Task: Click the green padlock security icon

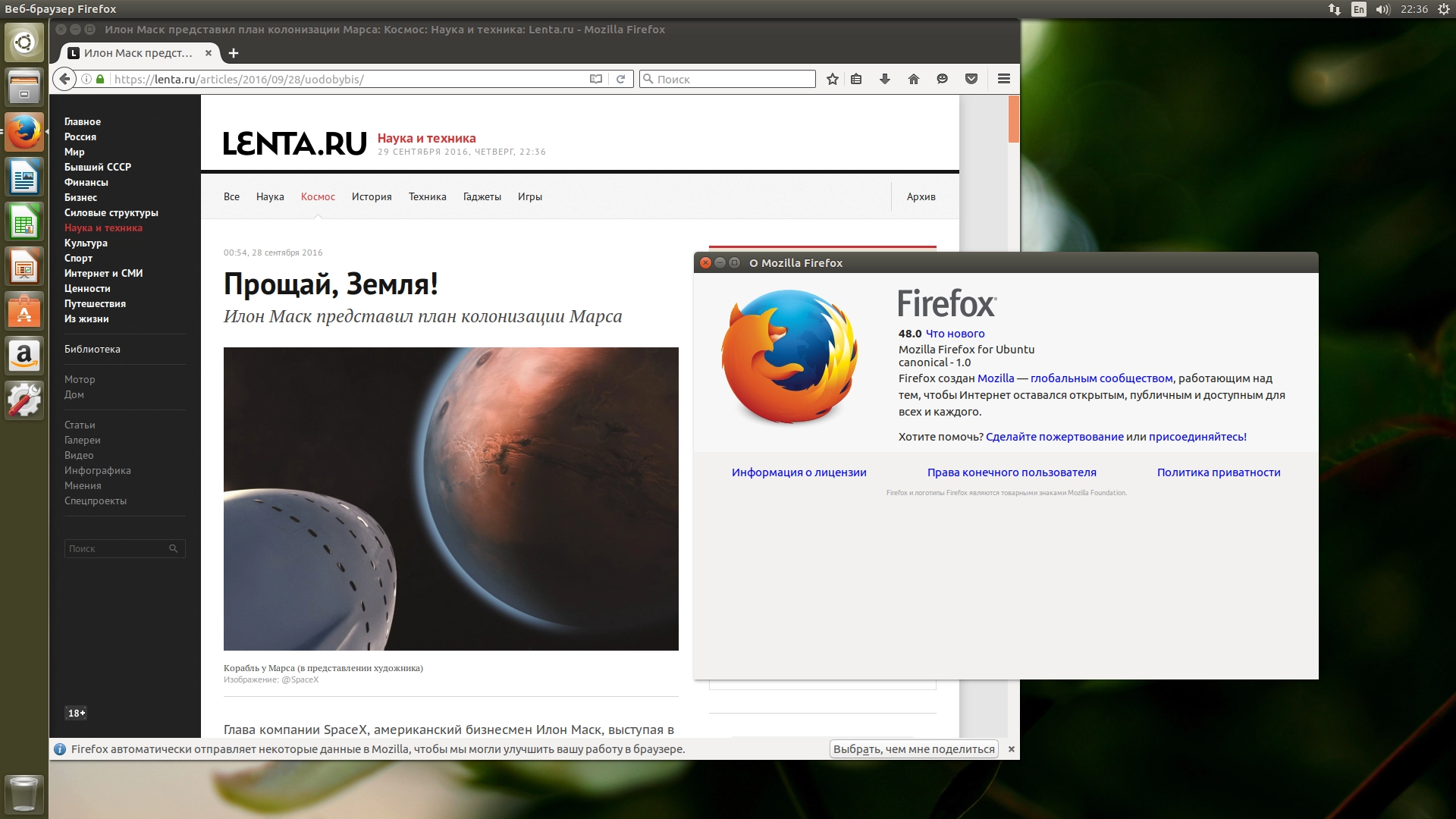Action: pyautogui.click(x=100, y=79)
